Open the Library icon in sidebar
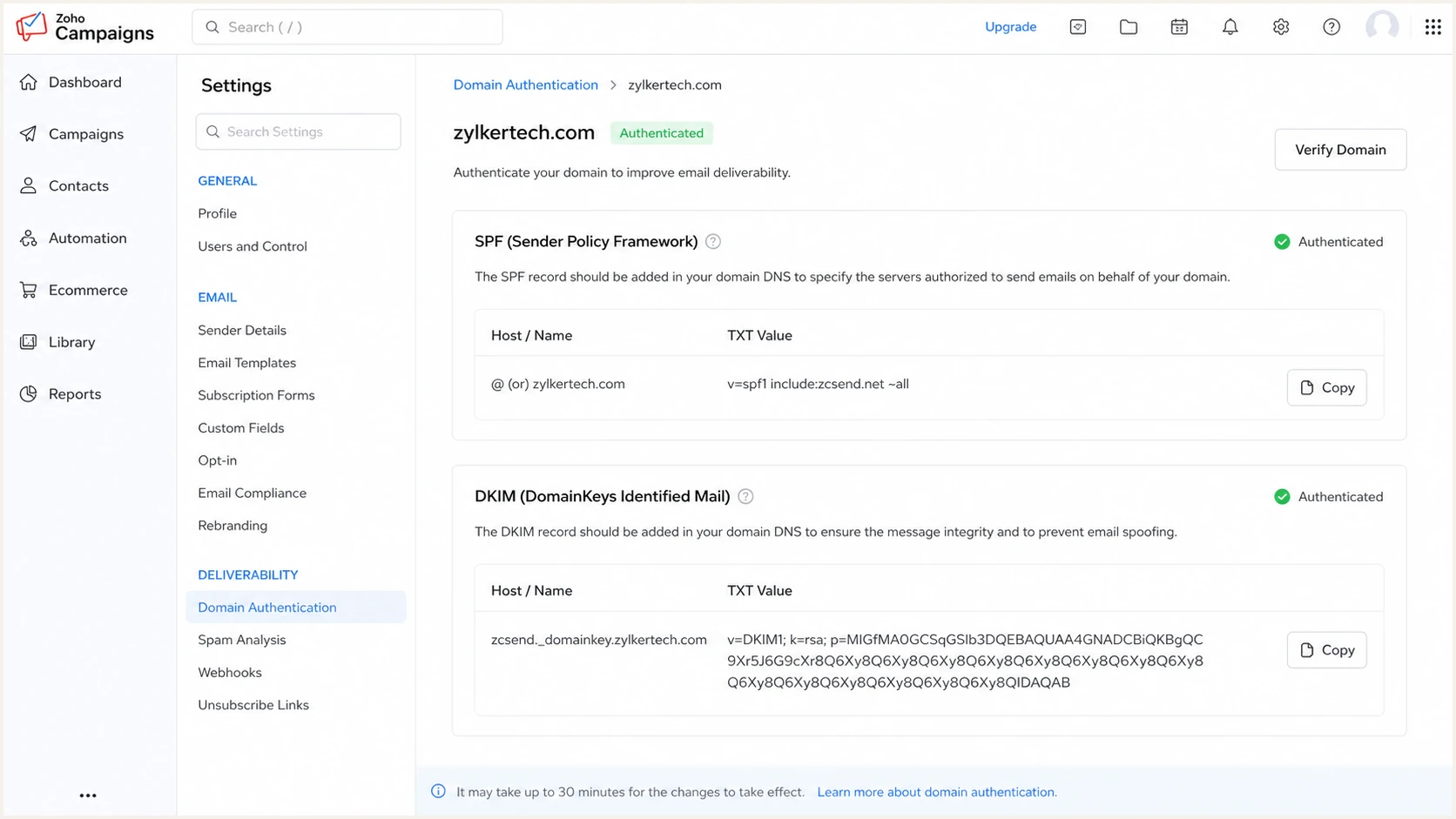 pyautogui.click(x=29, y=342)
